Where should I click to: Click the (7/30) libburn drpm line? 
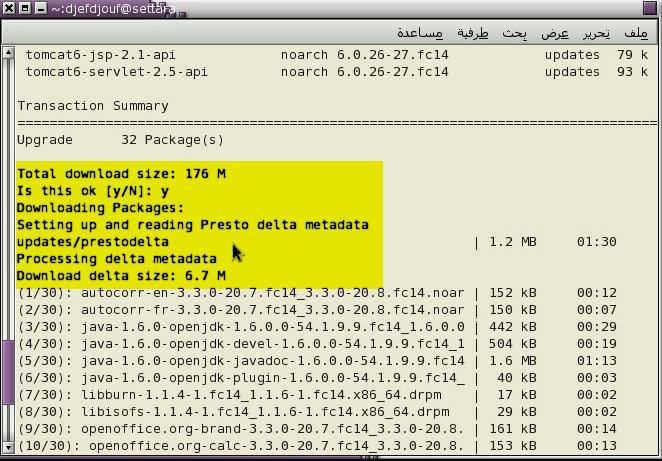(x=317, y=395)
